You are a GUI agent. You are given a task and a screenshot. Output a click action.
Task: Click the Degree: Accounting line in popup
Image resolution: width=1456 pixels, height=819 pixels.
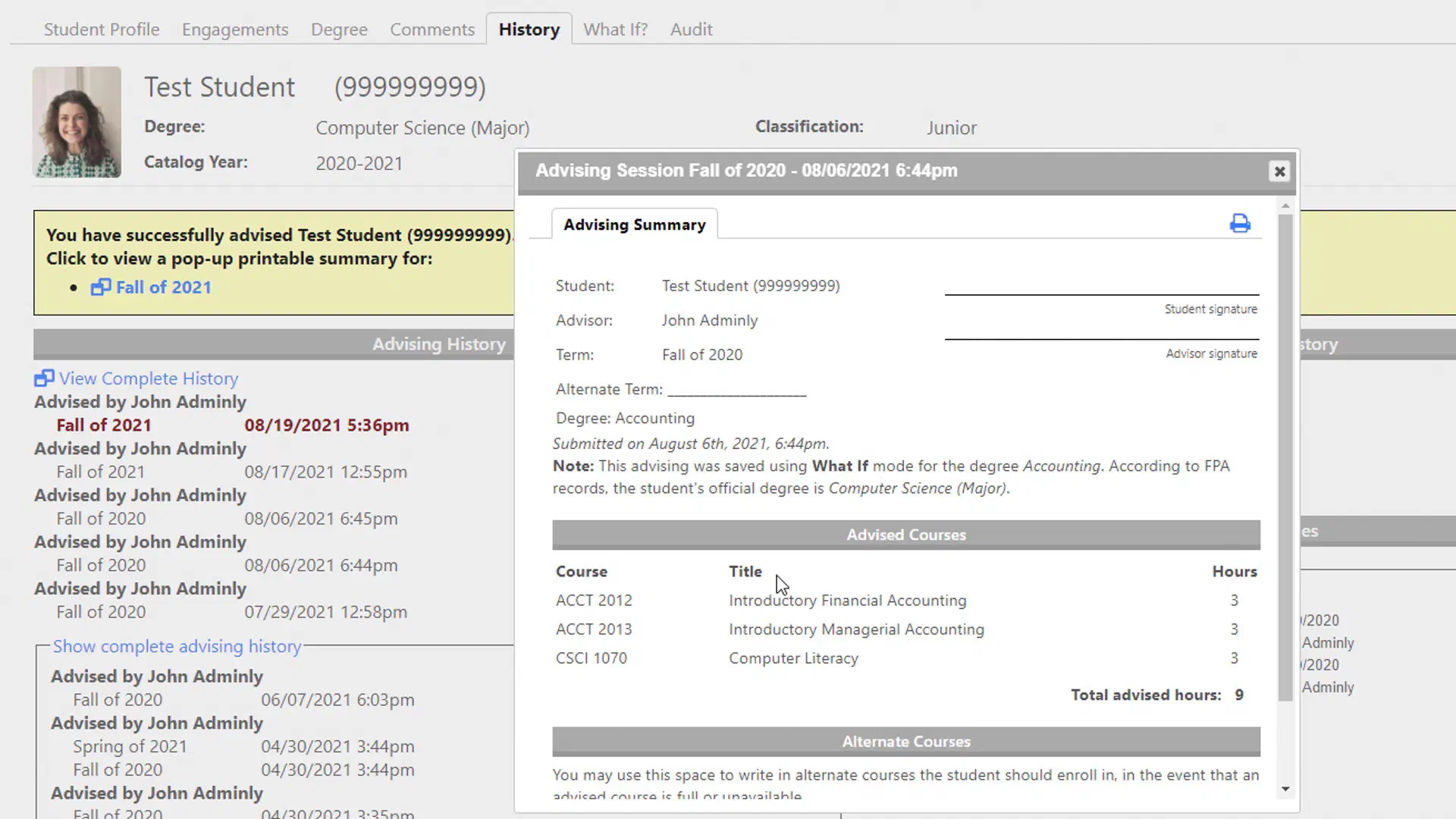click(625, 419)
